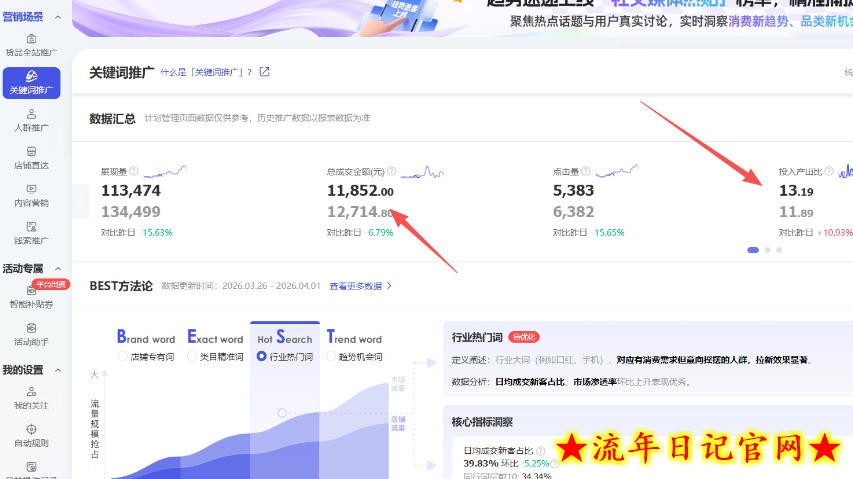Switch to the Exact word tab
The height and width of the screenshot is (479, 853).
point(215,337)
